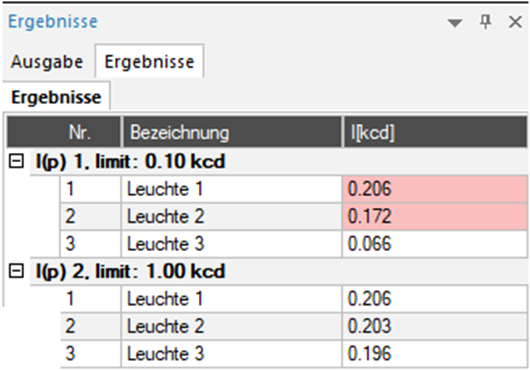Collapse the I(p) 1. limit: 0.10 kcd group
The height and width of the screenshot is (371, 530).
[16, 161]
